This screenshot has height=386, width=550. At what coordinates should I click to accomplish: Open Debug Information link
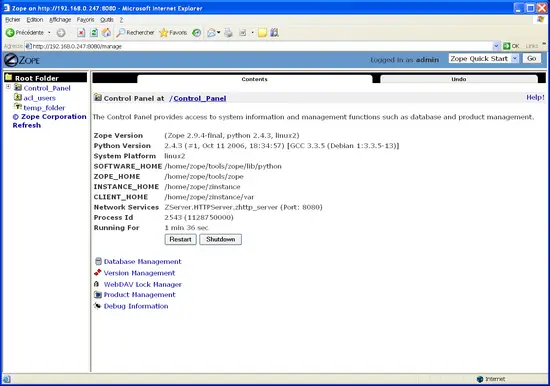point(136,306)
